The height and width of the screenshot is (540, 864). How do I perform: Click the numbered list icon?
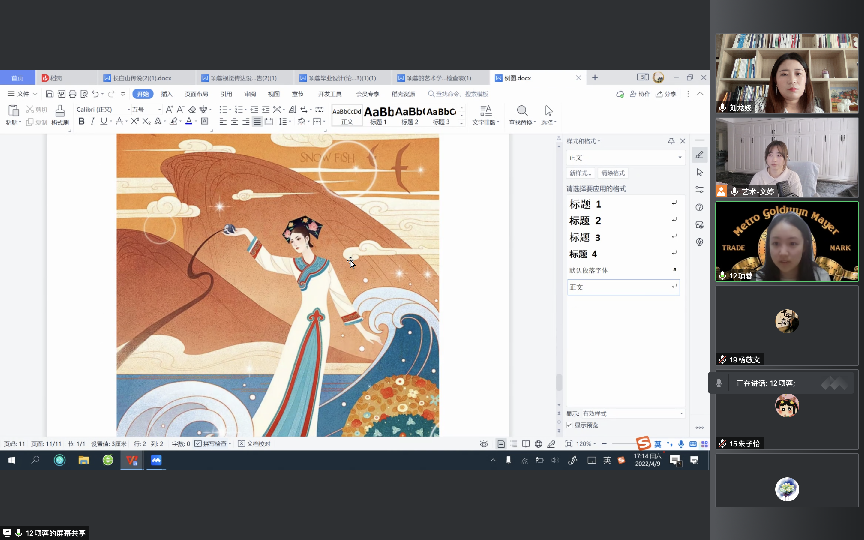tap(239, 110)
